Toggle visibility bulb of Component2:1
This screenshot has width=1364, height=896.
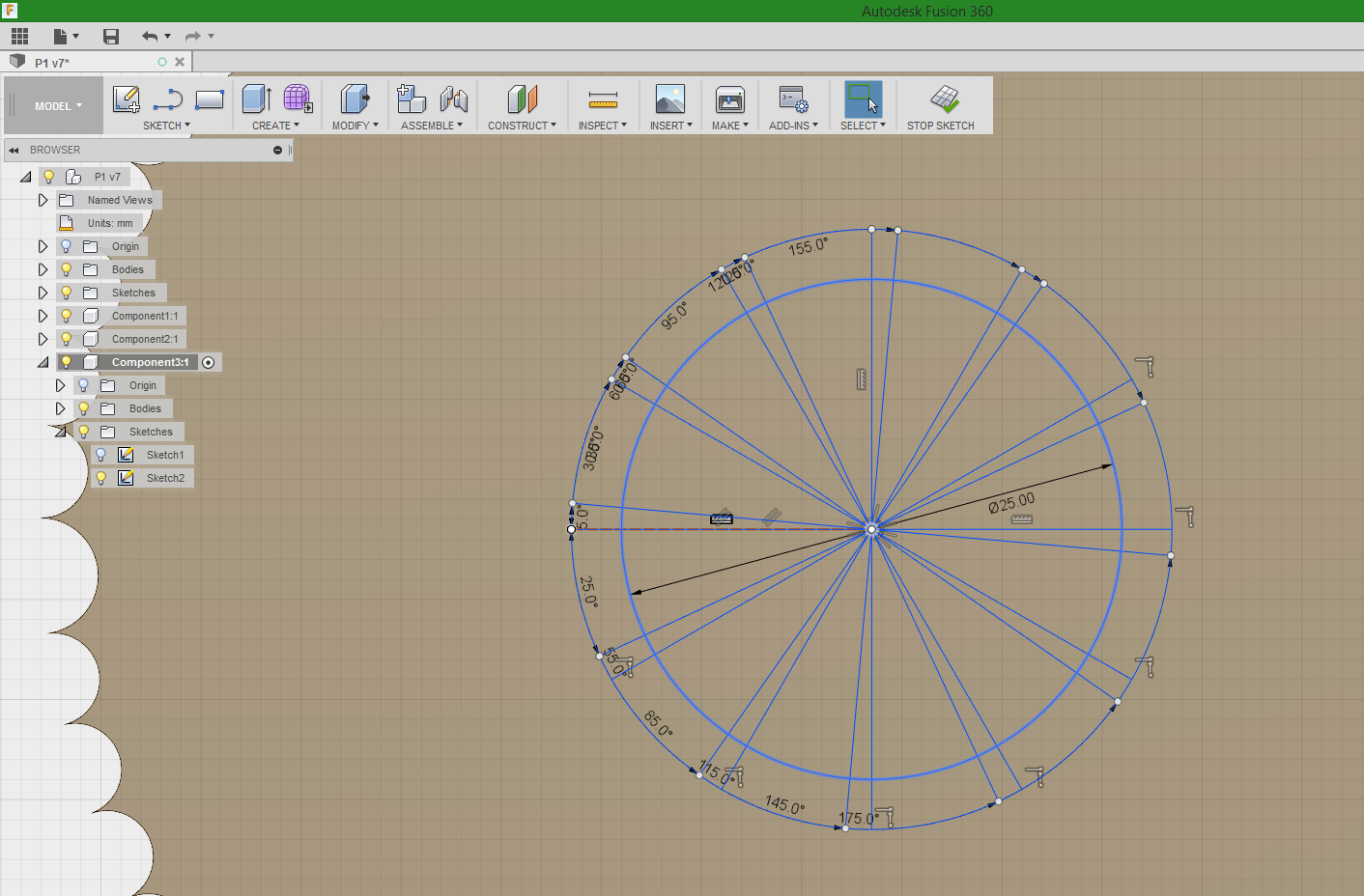[x=67, y=339]
